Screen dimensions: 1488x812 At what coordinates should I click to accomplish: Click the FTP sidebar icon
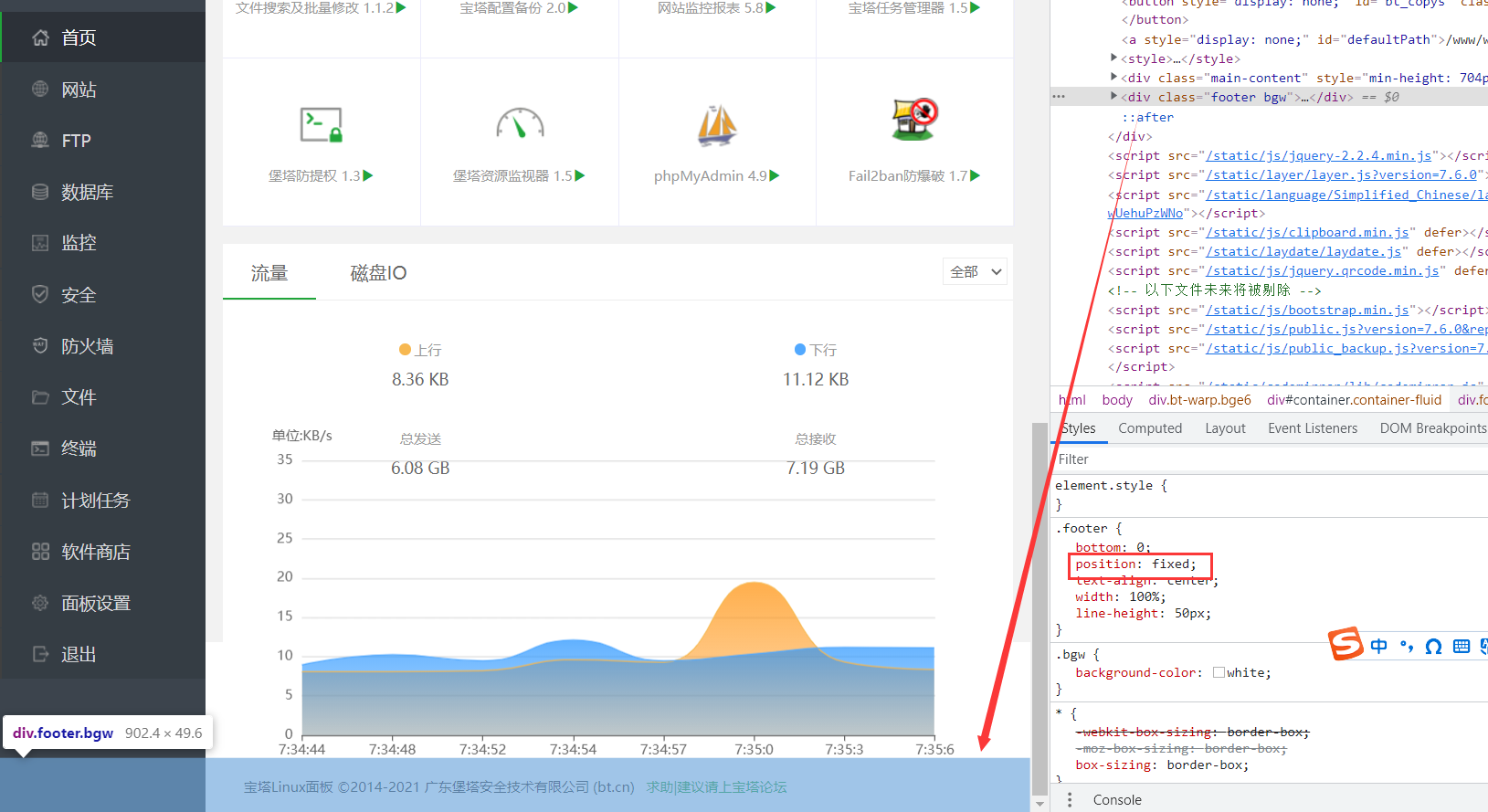(x=40, y=140)
